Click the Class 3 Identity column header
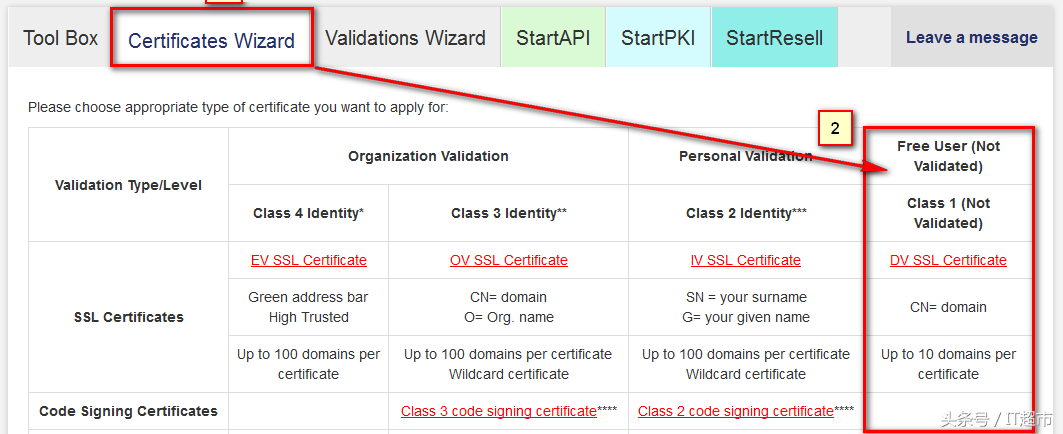 point(508,213)
